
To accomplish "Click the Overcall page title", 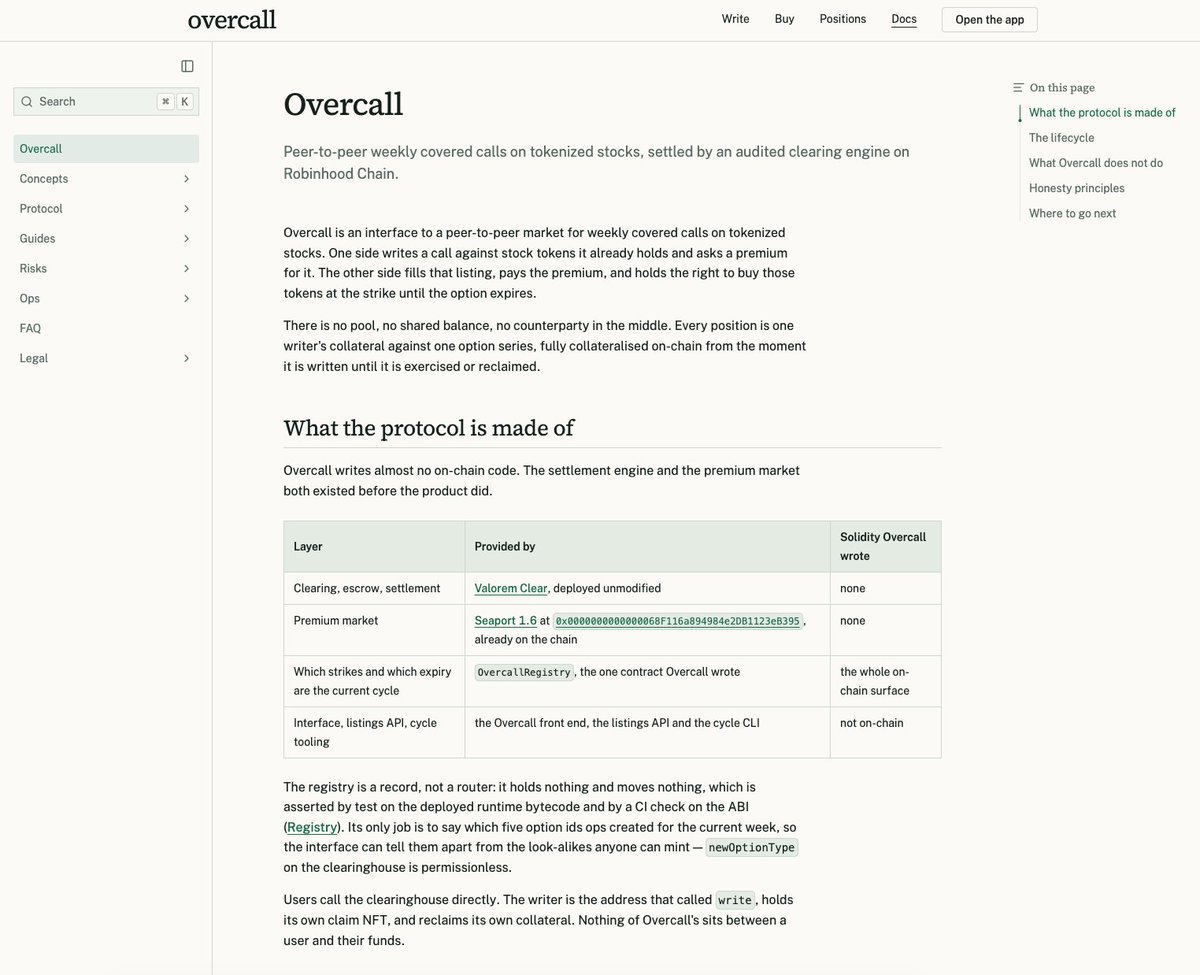I will point(343,104).
